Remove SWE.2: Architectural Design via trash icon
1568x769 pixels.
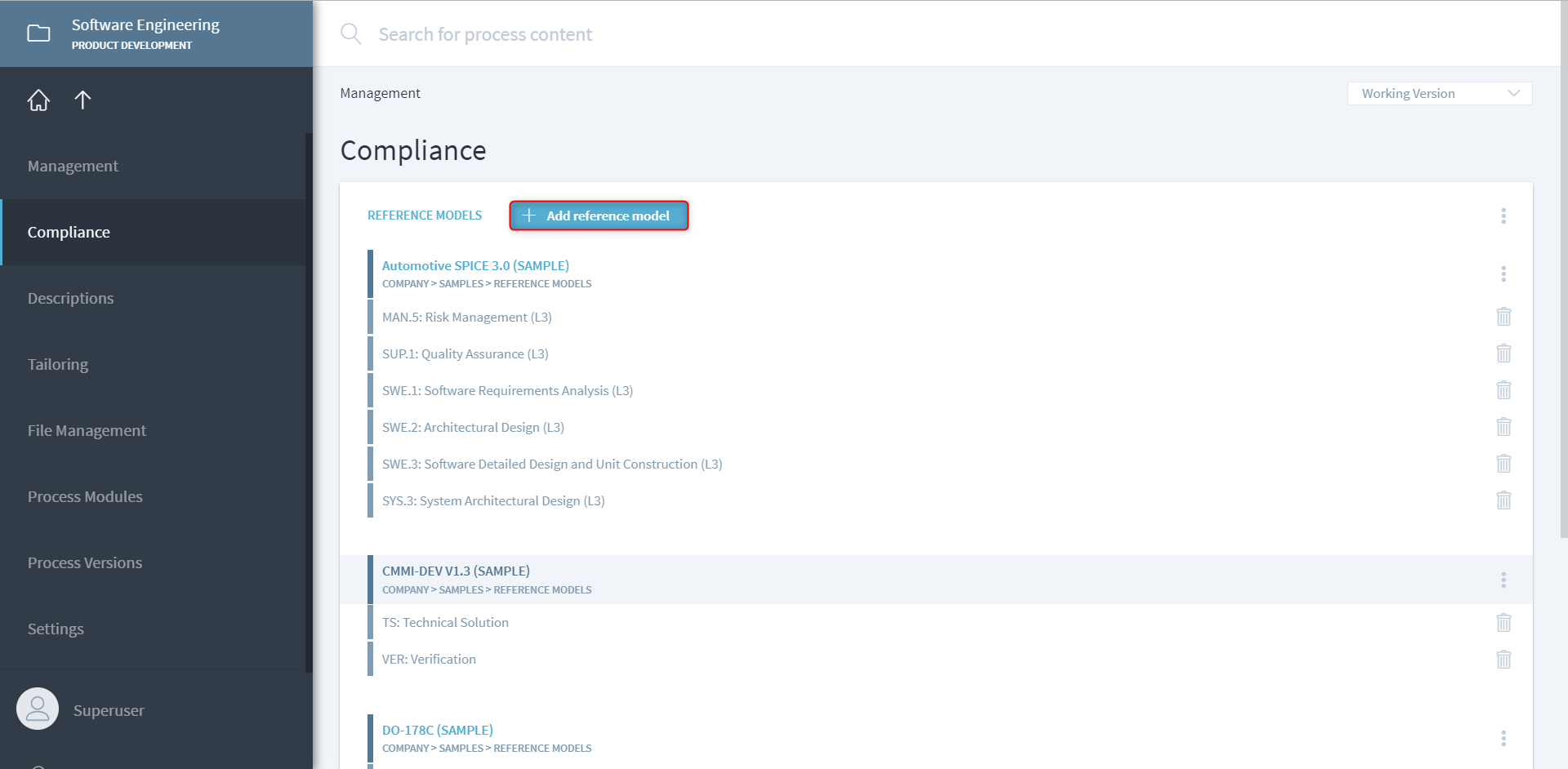1503,427
